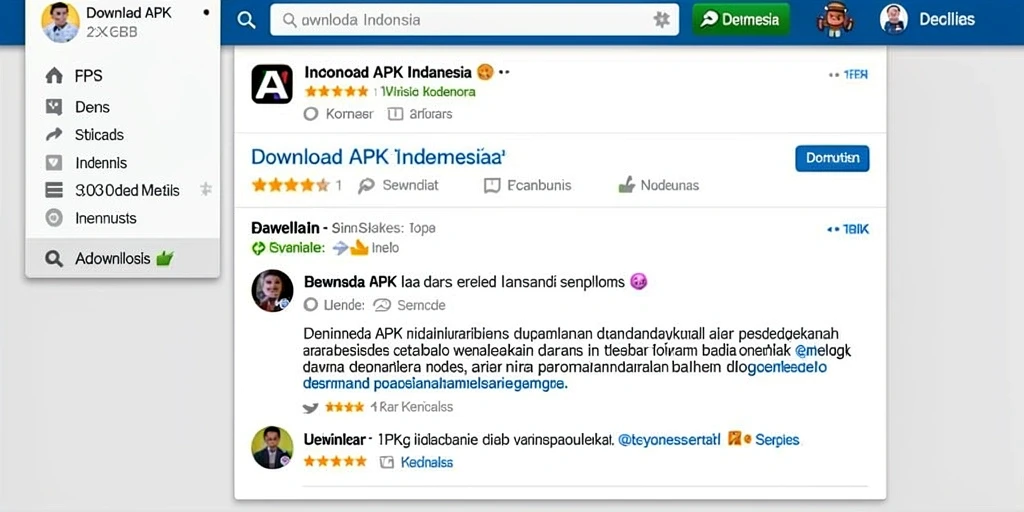Click the @melogk mention link
The width and height of the screenshot is (1024, 512).
823,351
